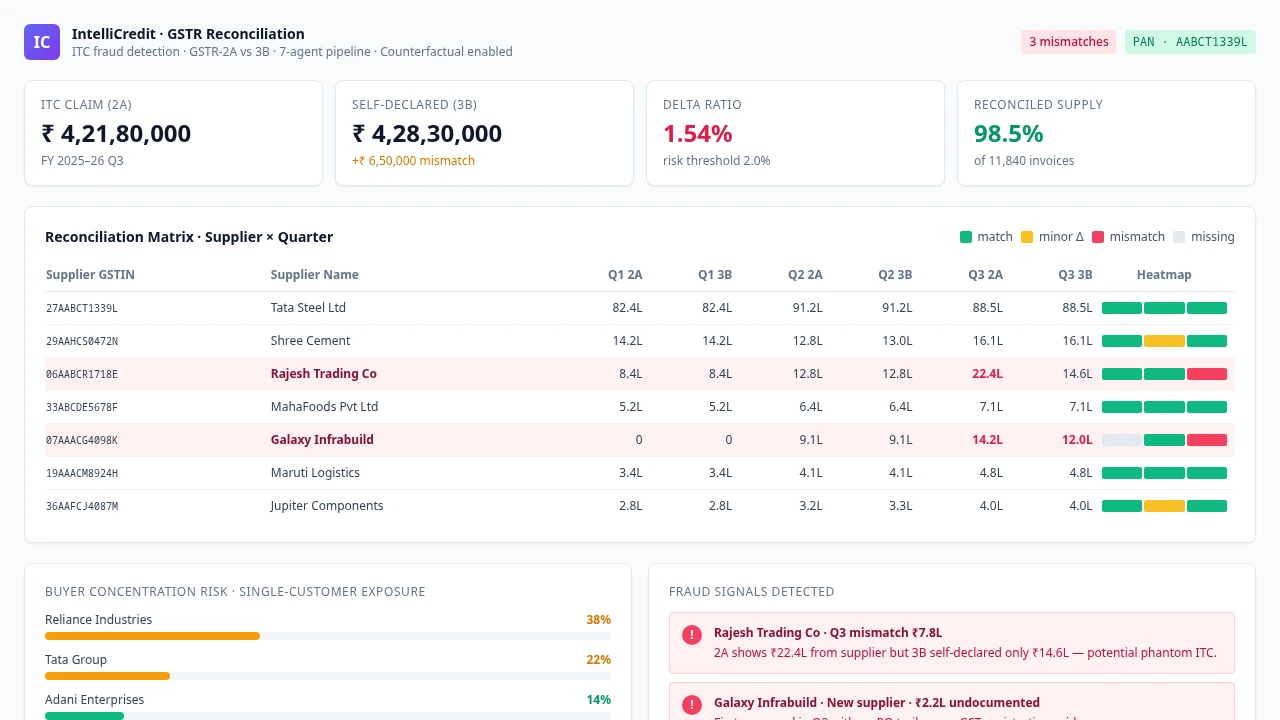Click GSTIN 06AABCR1718E
Image resolution: width=1280 pixels, height=720 pixels.
[82, 374]
